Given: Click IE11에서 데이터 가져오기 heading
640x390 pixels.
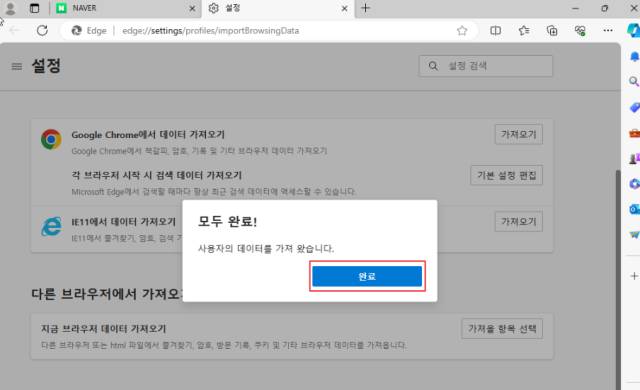Looking at the screenshot, I should [x=124, y=222].
